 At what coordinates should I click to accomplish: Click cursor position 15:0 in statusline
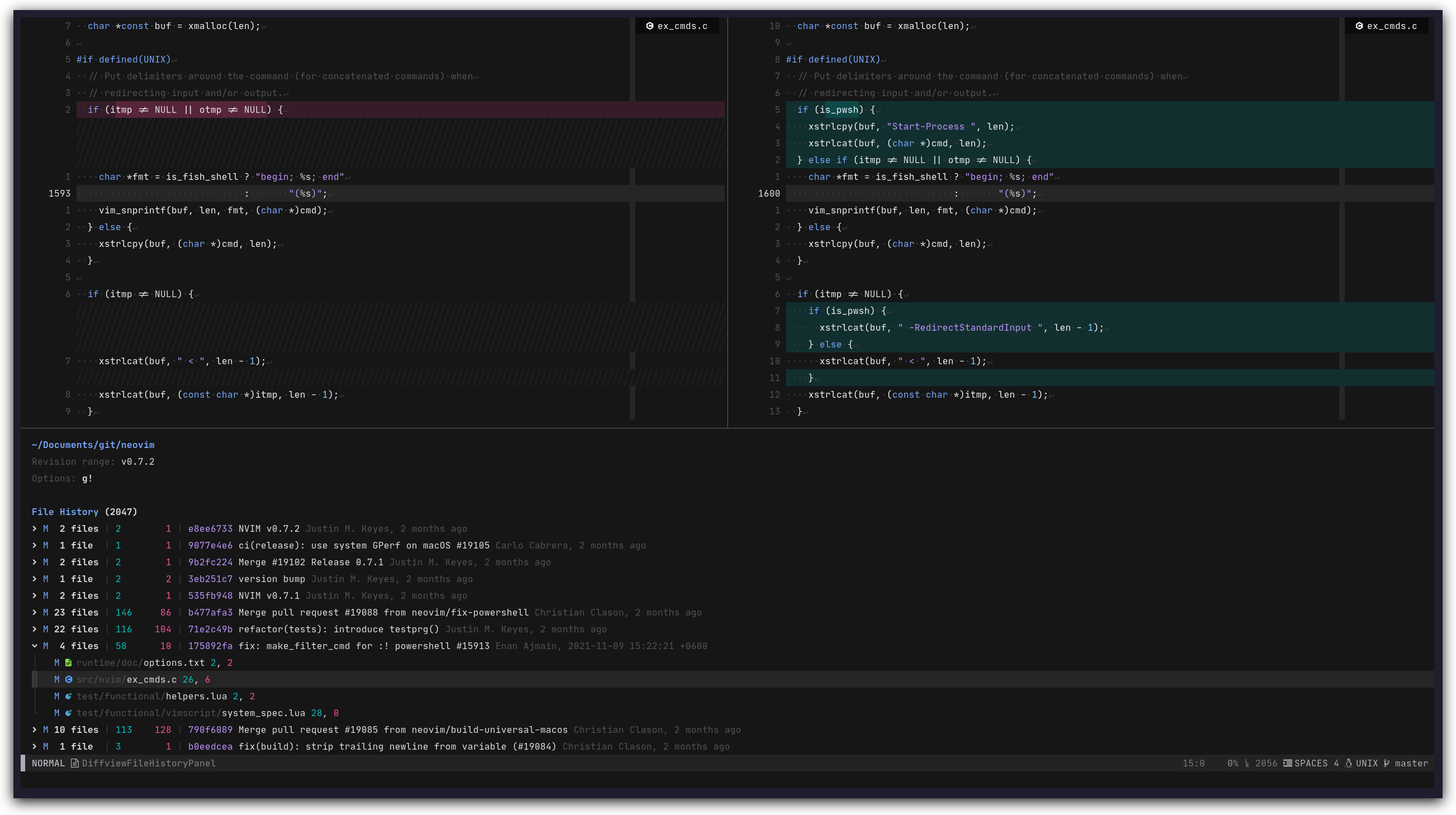[x=1193, y=763]
